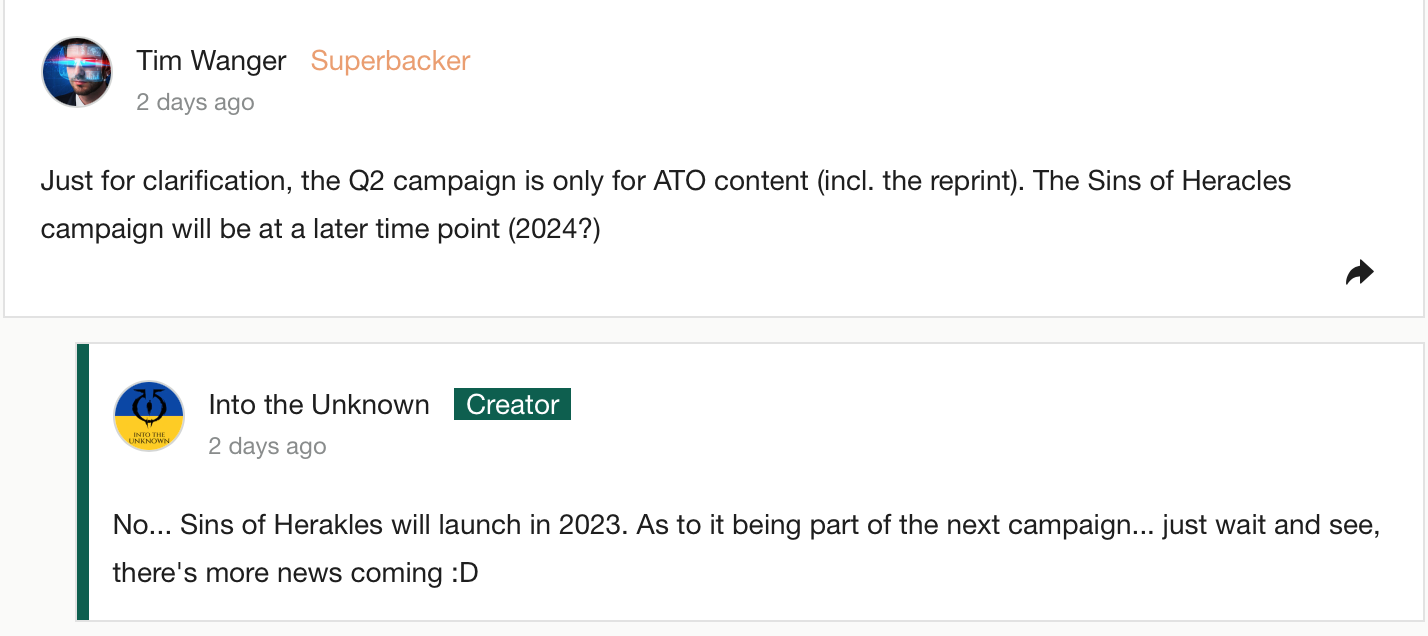1428x636 pixels.
Task: Click the reply arrow on Tim Wanger's comment
Action: click(1360, 272)
